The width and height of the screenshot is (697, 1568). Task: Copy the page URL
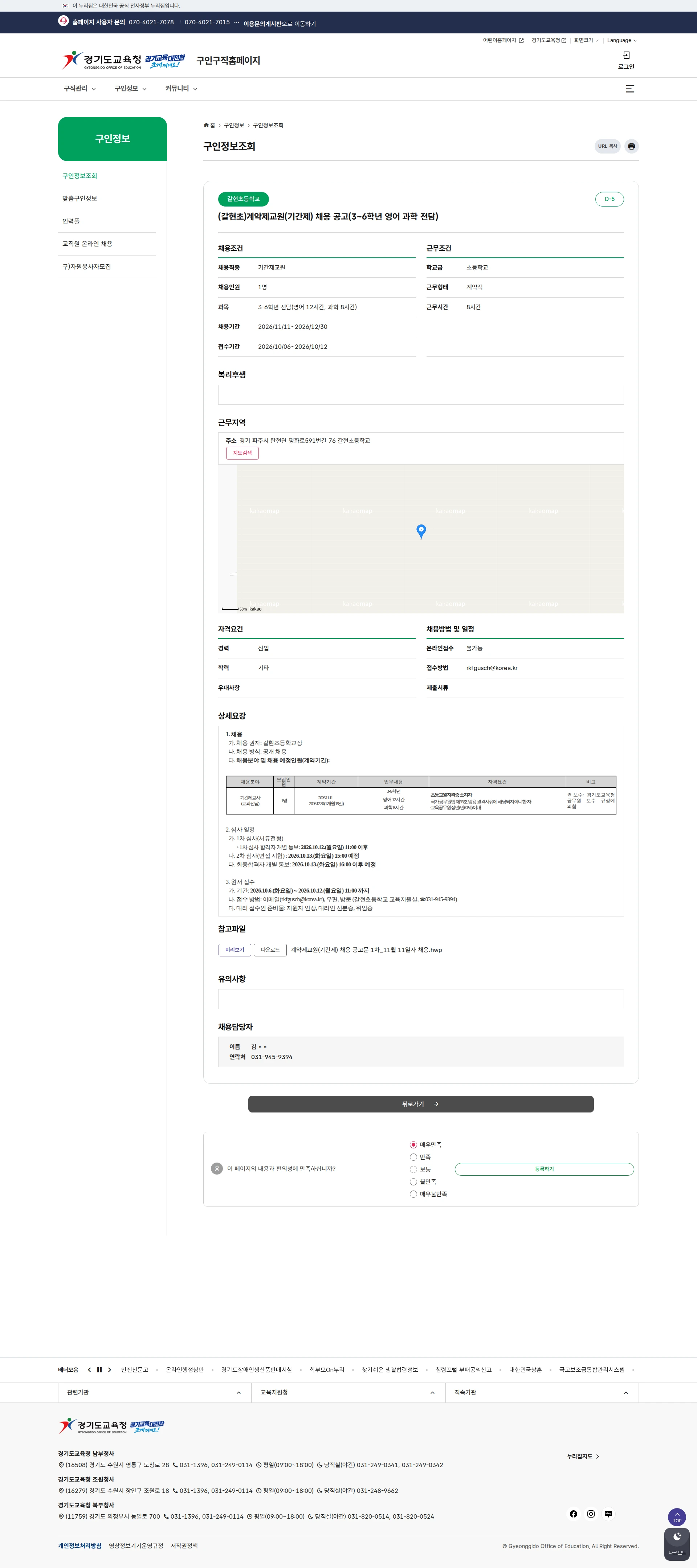click(608, 146)
